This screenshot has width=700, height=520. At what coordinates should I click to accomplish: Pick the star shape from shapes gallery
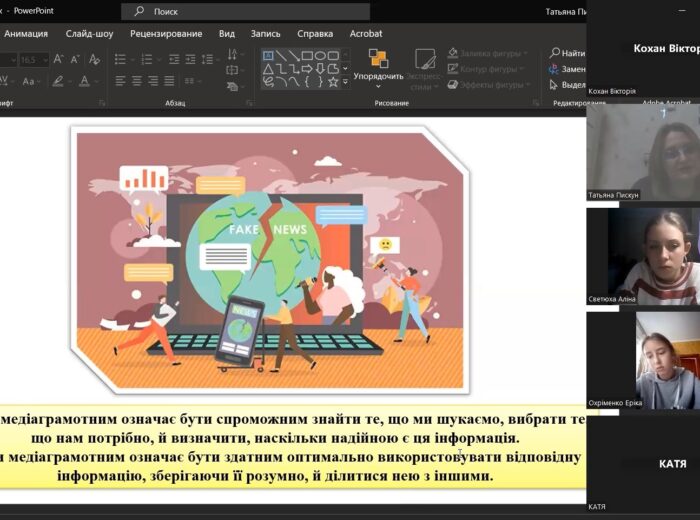coord(334,82)
